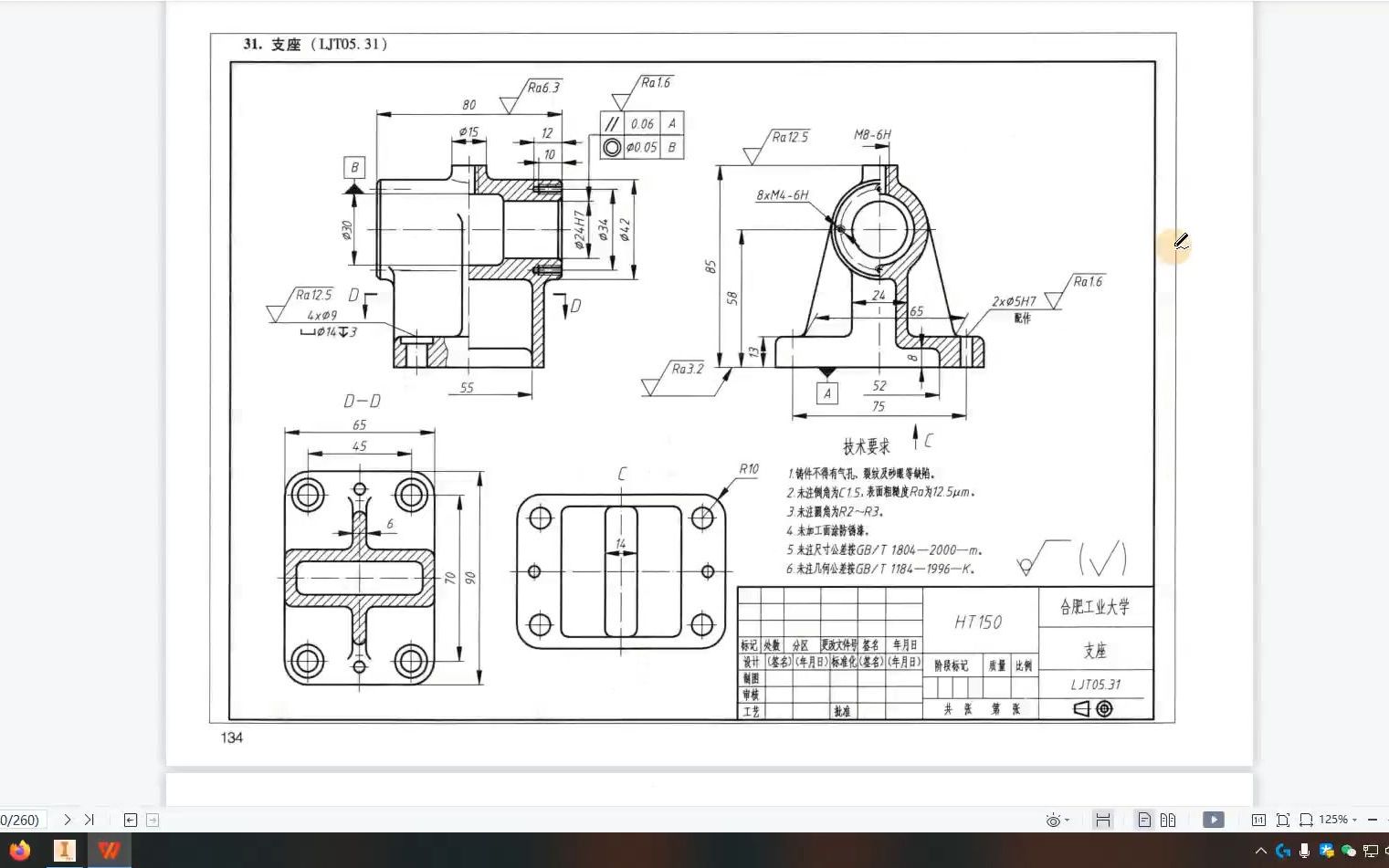Screen dimensions: 1389x868
Task: Click the drawing number LJT05.31 in title block
Action: pos(1096,685)
